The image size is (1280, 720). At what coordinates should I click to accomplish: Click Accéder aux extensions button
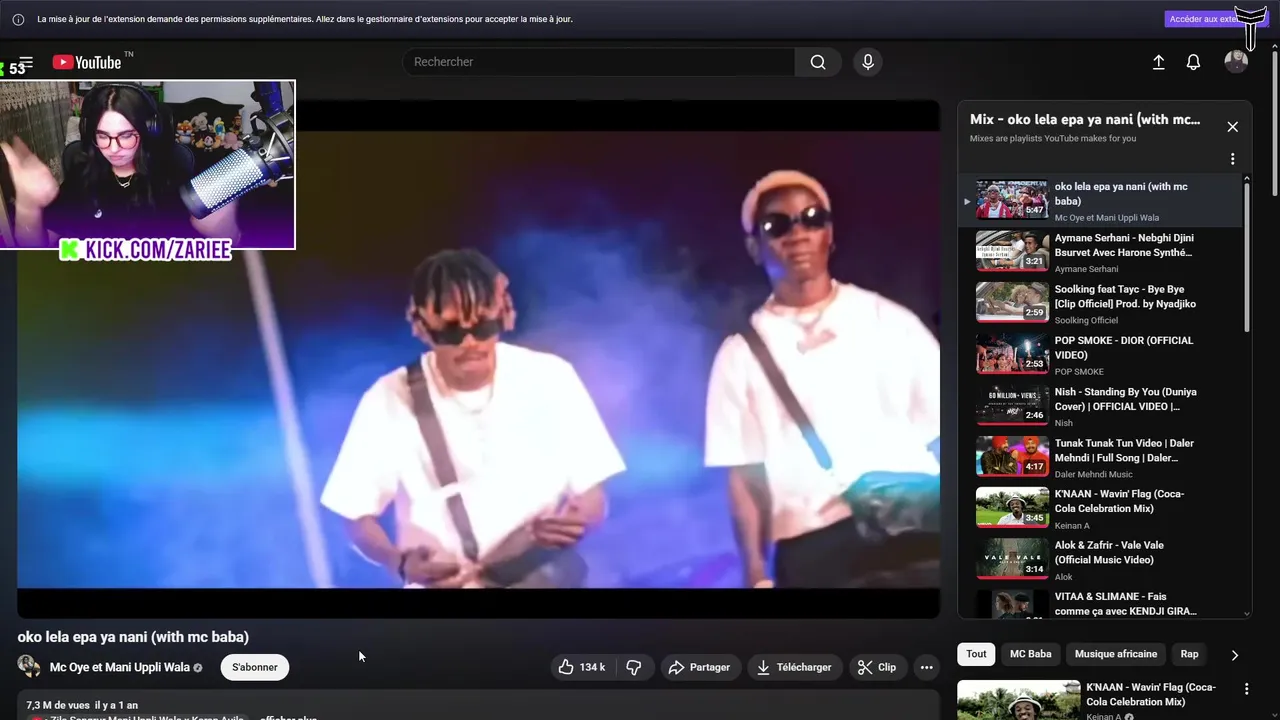tap(1202, 19)
